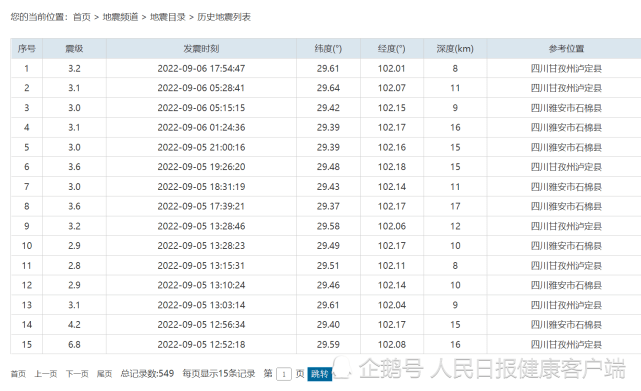
Task: Click 四川雅安市石棉县 location in row 3
Action: 566,108
